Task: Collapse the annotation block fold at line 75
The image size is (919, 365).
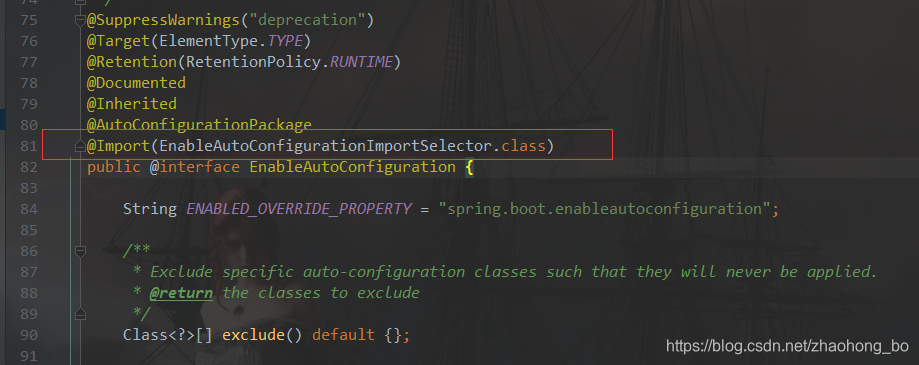Action: [x=80, y=21]
